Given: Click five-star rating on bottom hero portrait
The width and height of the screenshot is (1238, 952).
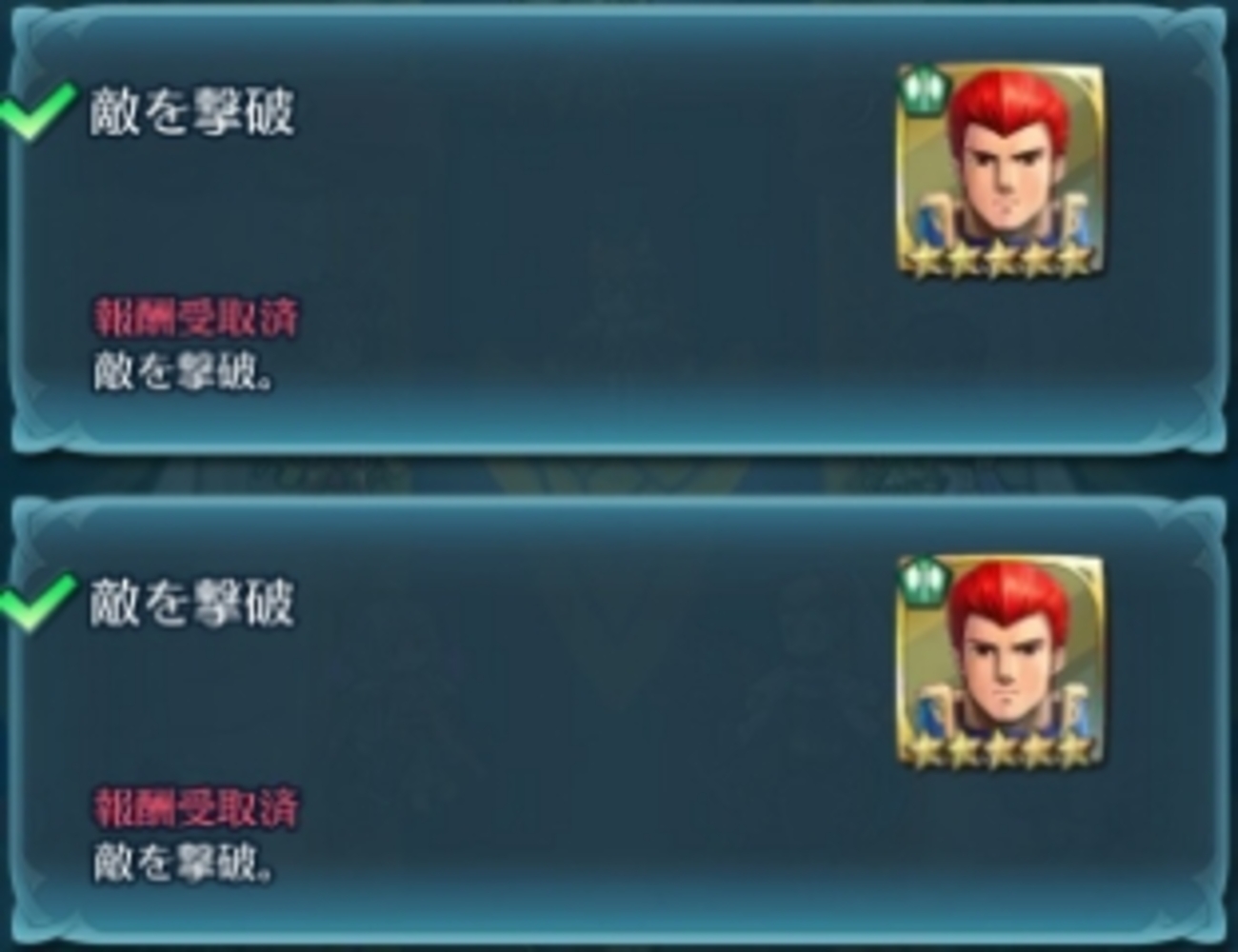Looking at the screenshot, I should (1001, 750).
